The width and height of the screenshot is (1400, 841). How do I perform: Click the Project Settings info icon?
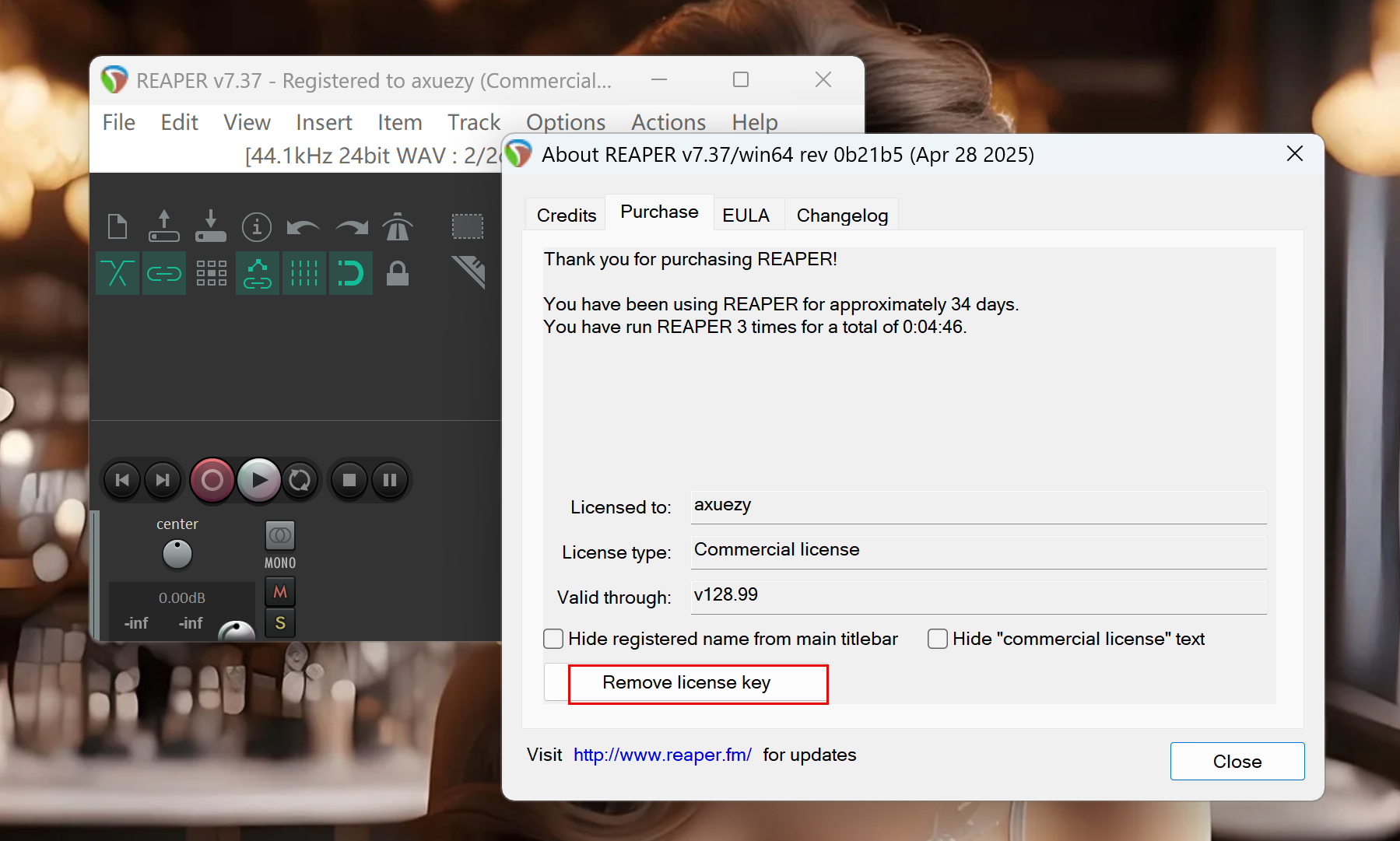coord(257,226)
